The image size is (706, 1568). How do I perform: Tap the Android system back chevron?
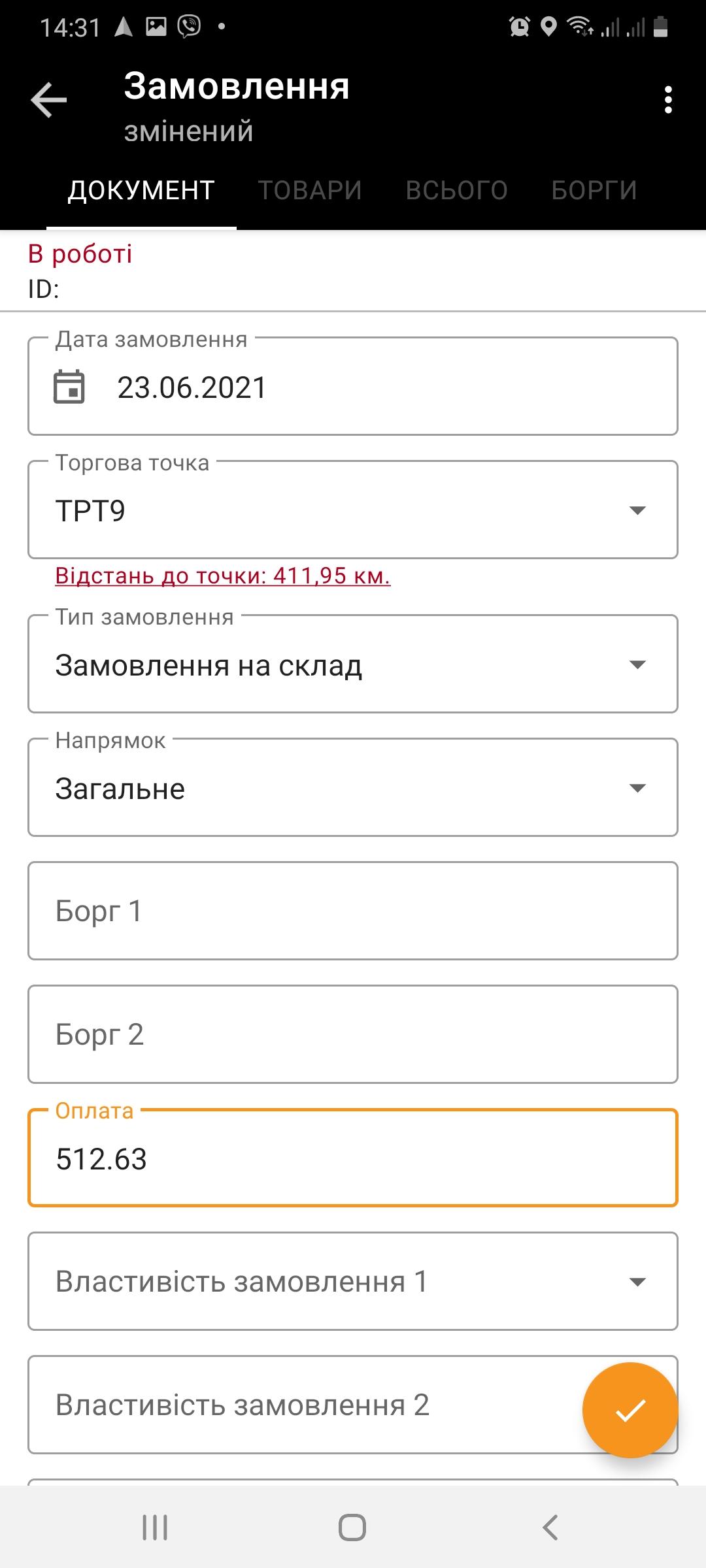click(550, 1527)
